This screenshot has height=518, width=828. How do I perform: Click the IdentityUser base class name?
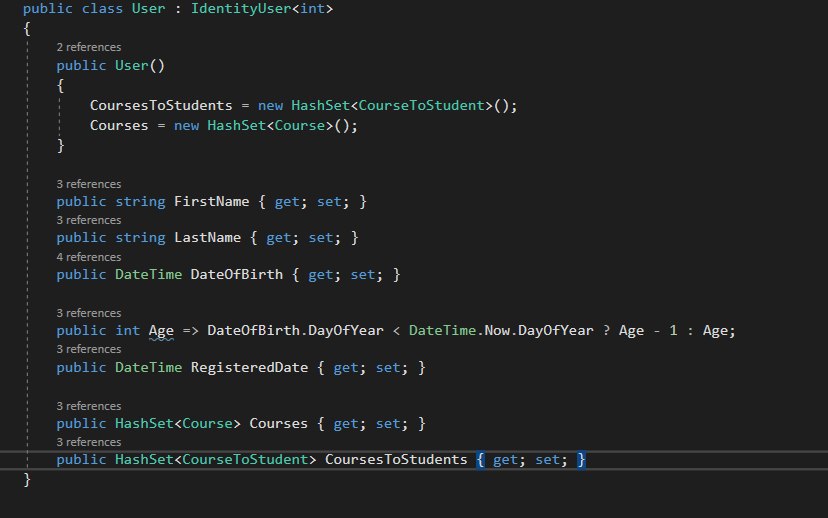tap(241, 8)
